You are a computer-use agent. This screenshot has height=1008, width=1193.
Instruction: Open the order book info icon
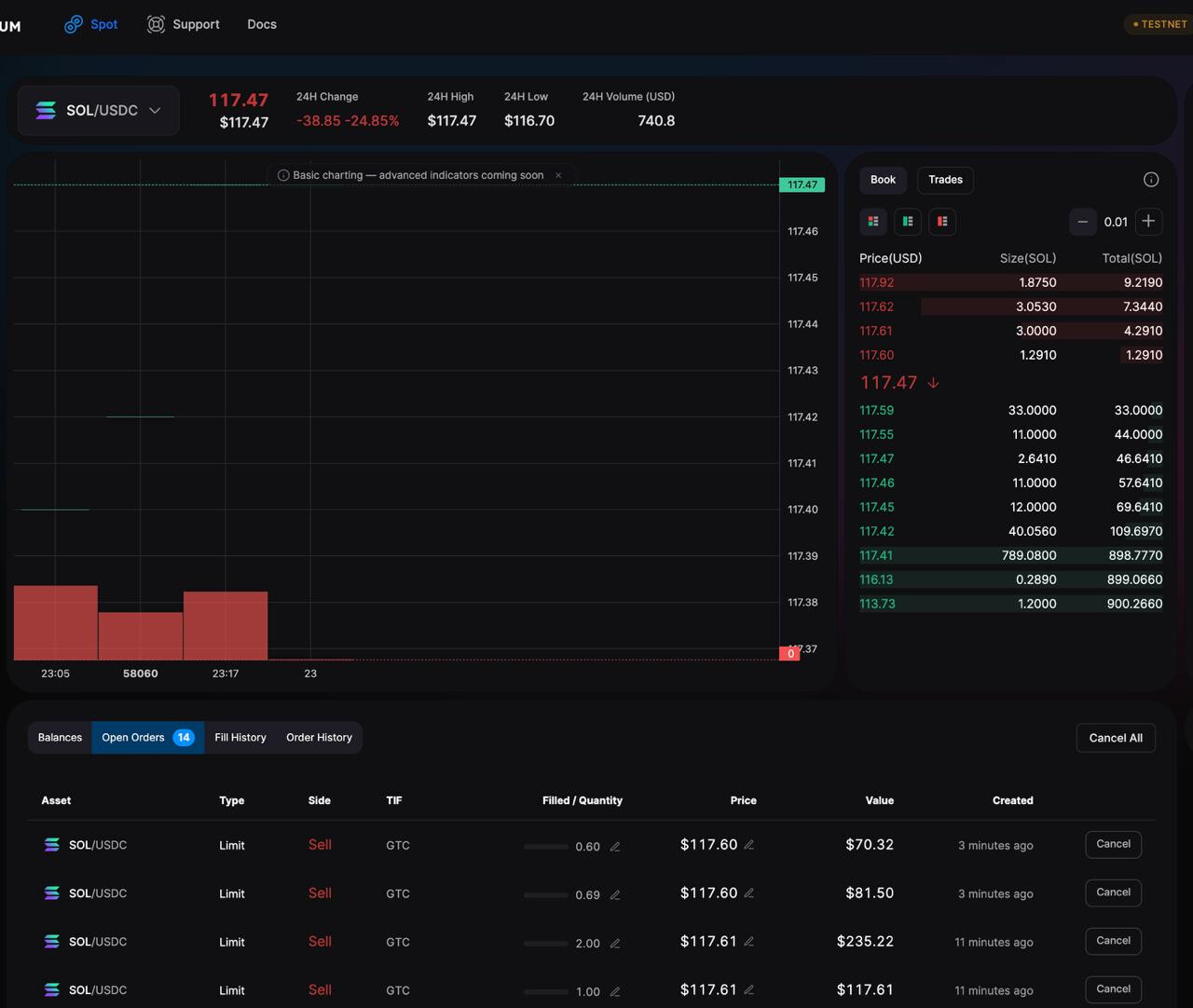(1151, 180)
